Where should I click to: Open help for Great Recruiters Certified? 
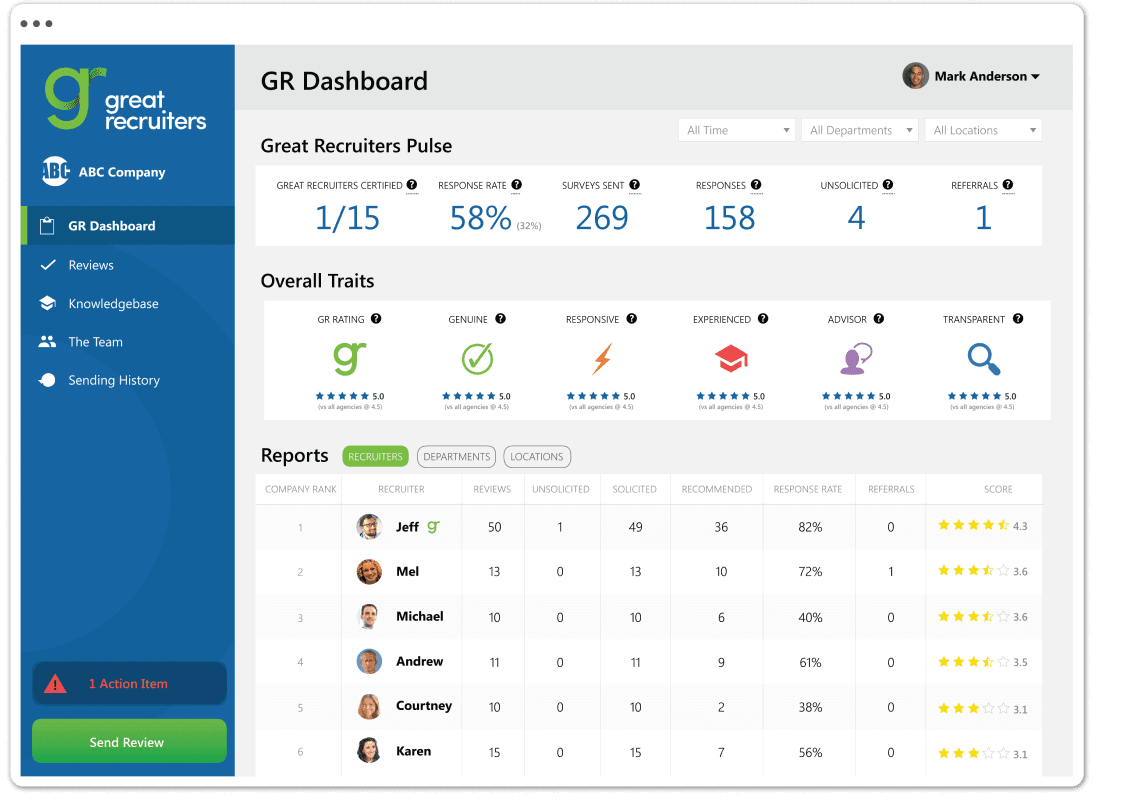411,185
